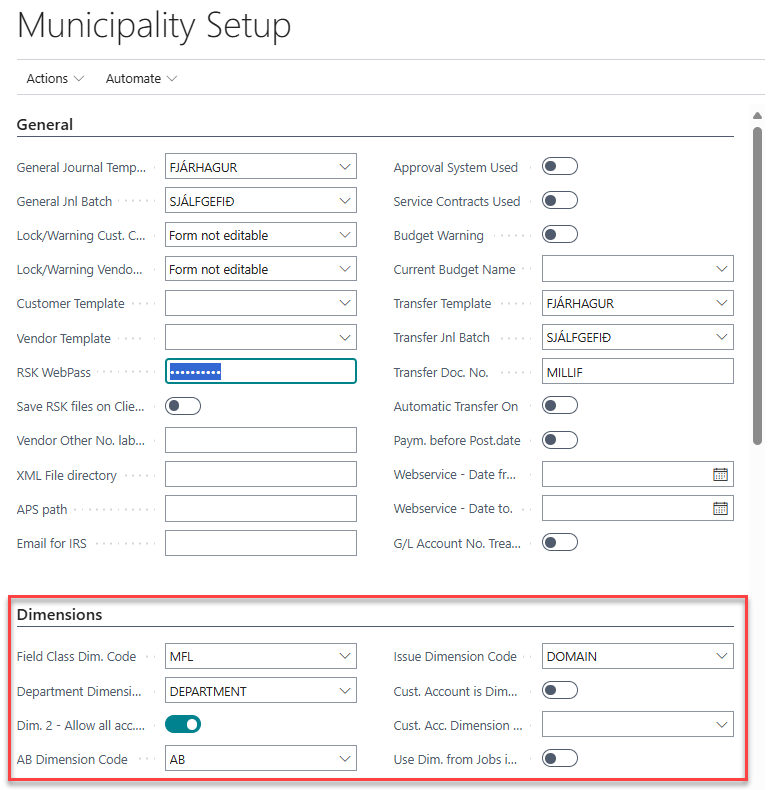The height and width of the screenshot is (790, 777).
Task: Enable the Budget Warning switch
Action: 559,235
